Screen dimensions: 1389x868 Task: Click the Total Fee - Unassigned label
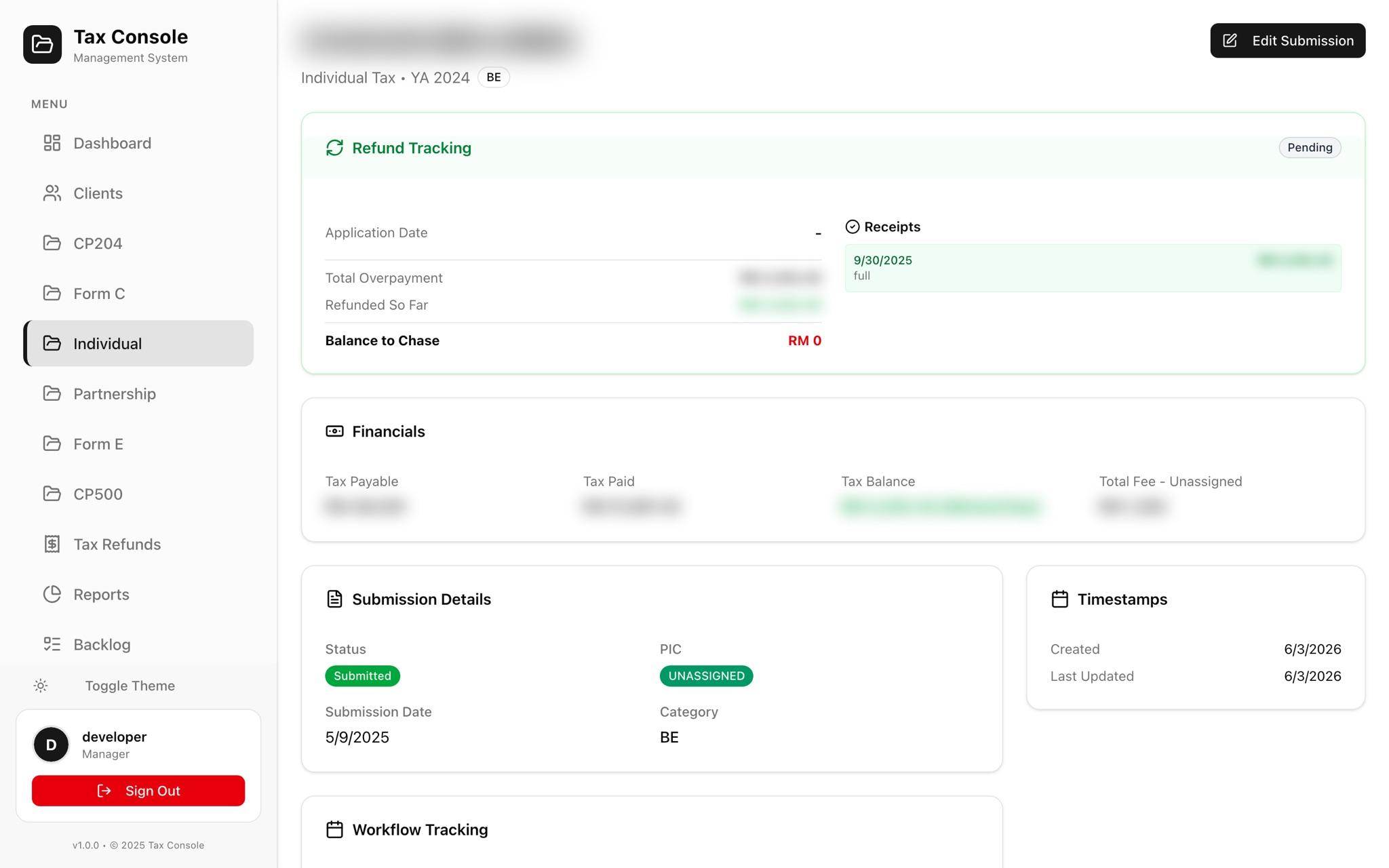[1170, 481]
